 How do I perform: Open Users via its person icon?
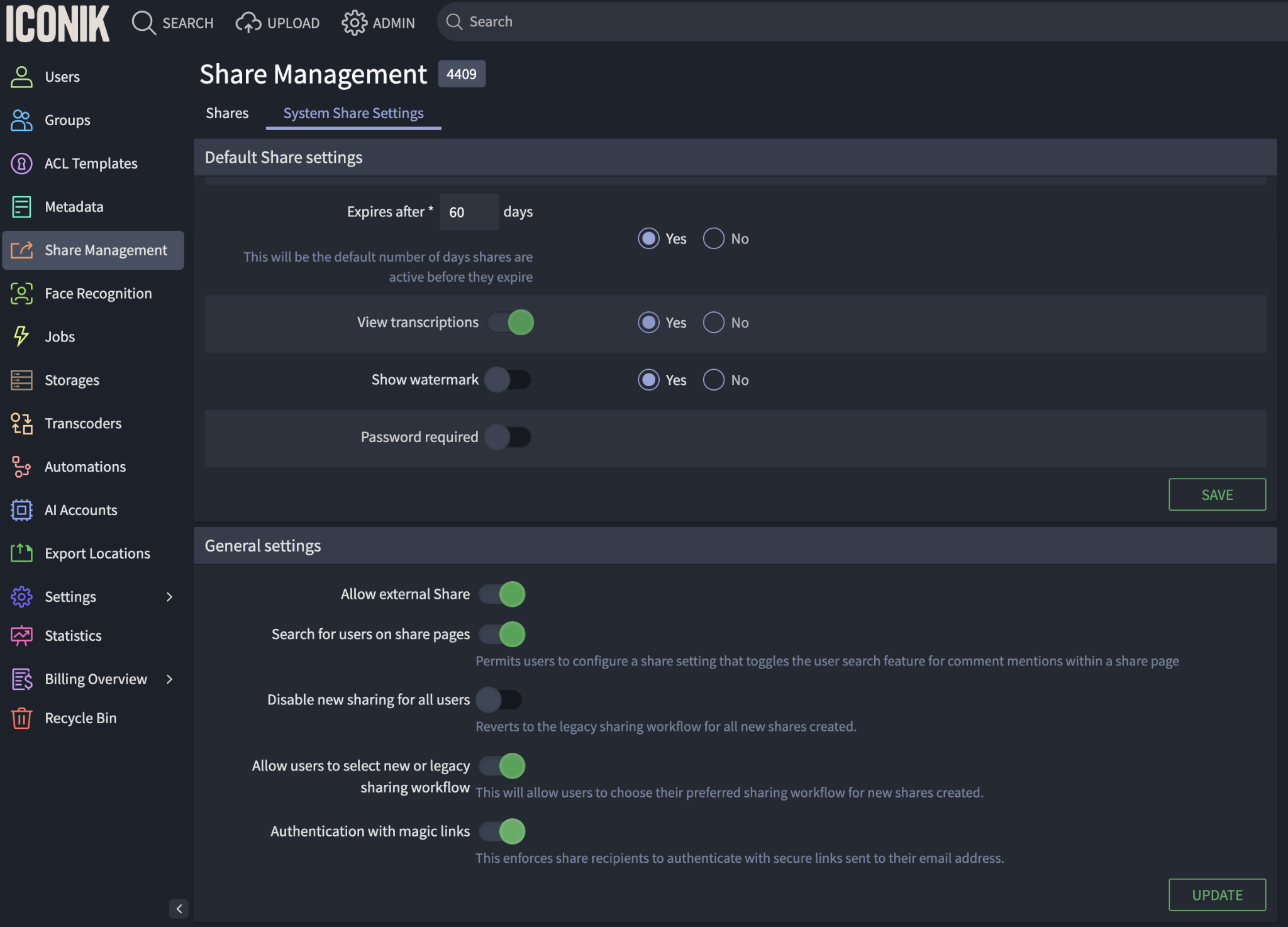(21, 77)
